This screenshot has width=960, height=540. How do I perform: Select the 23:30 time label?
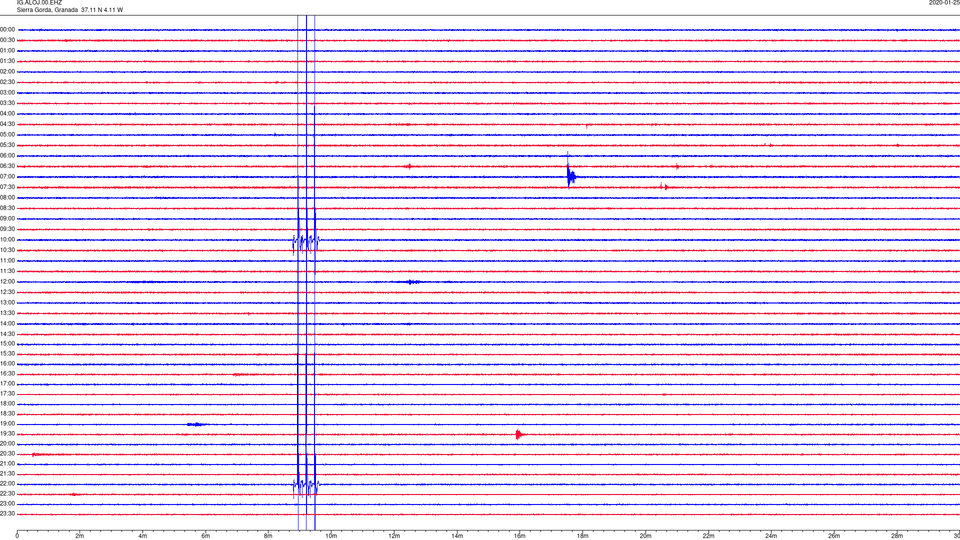[x=7, y=514]
